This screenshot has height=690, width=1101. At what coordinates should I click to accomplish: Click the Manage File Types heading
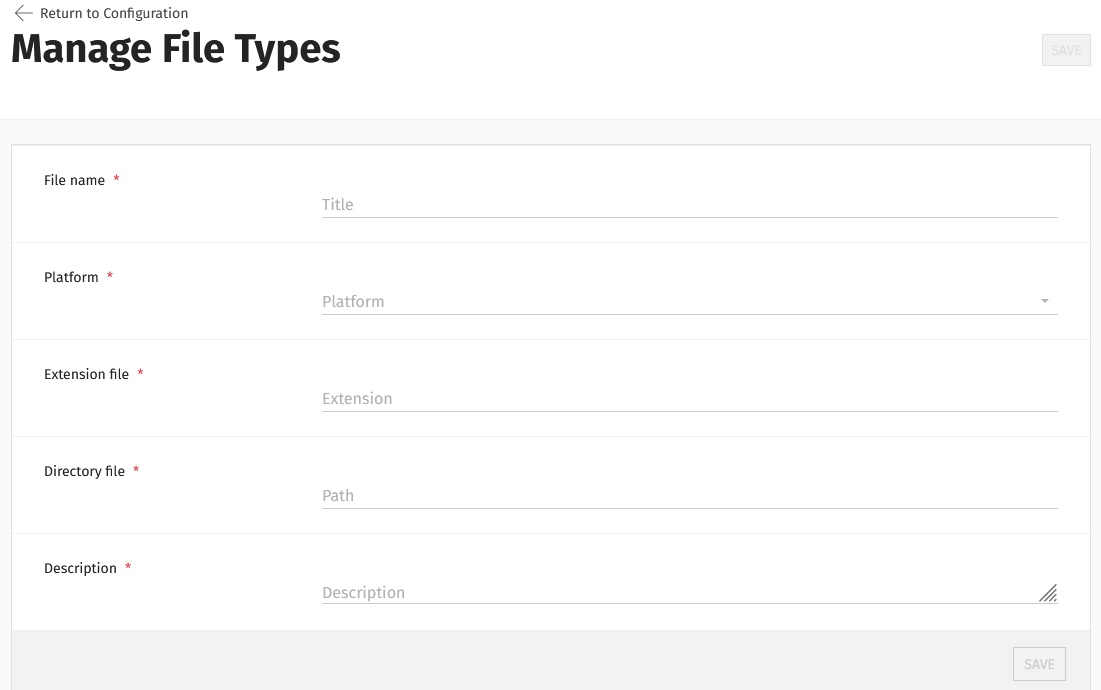[x=176, y=49]
